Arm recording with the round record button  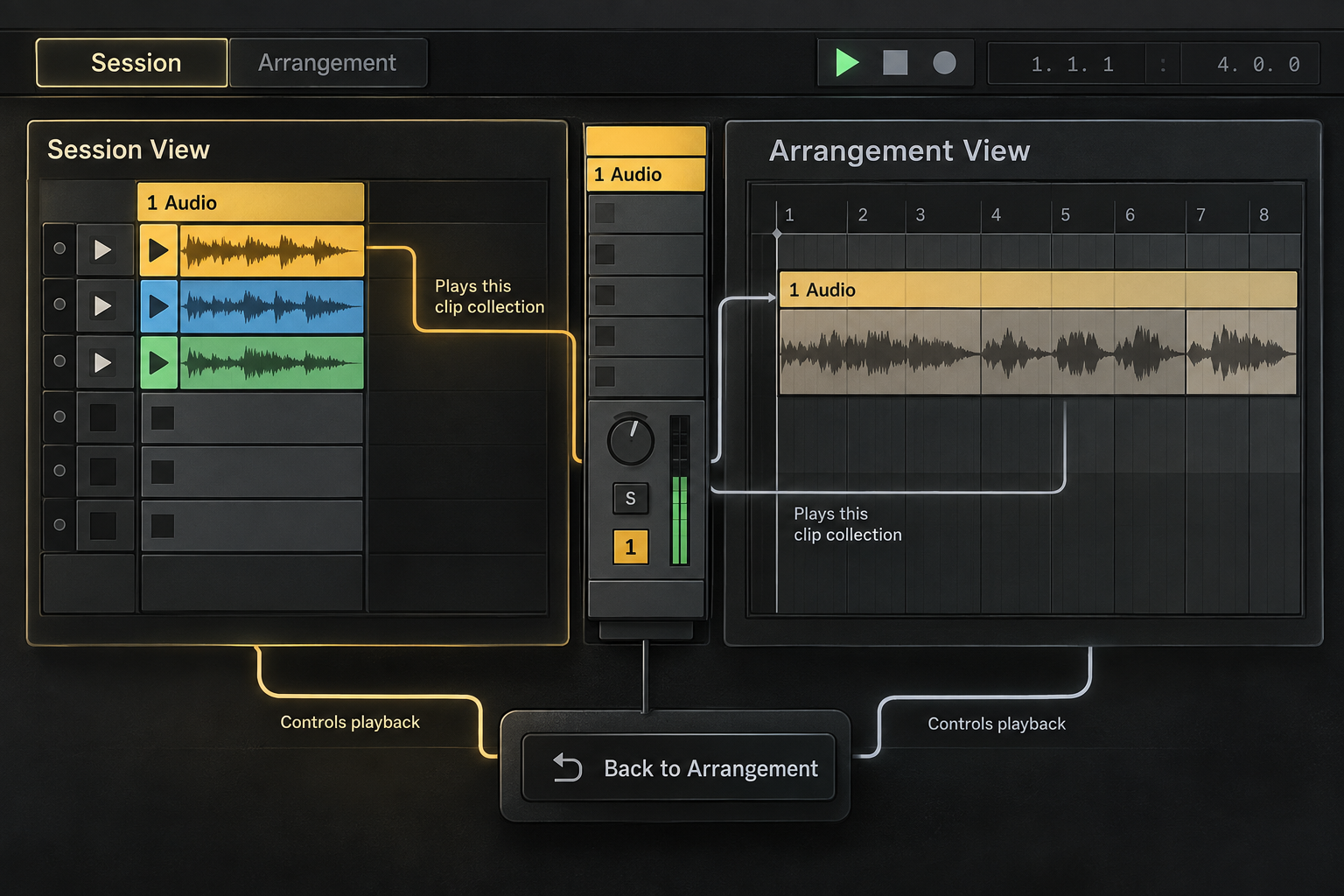(x=944, y=63)
